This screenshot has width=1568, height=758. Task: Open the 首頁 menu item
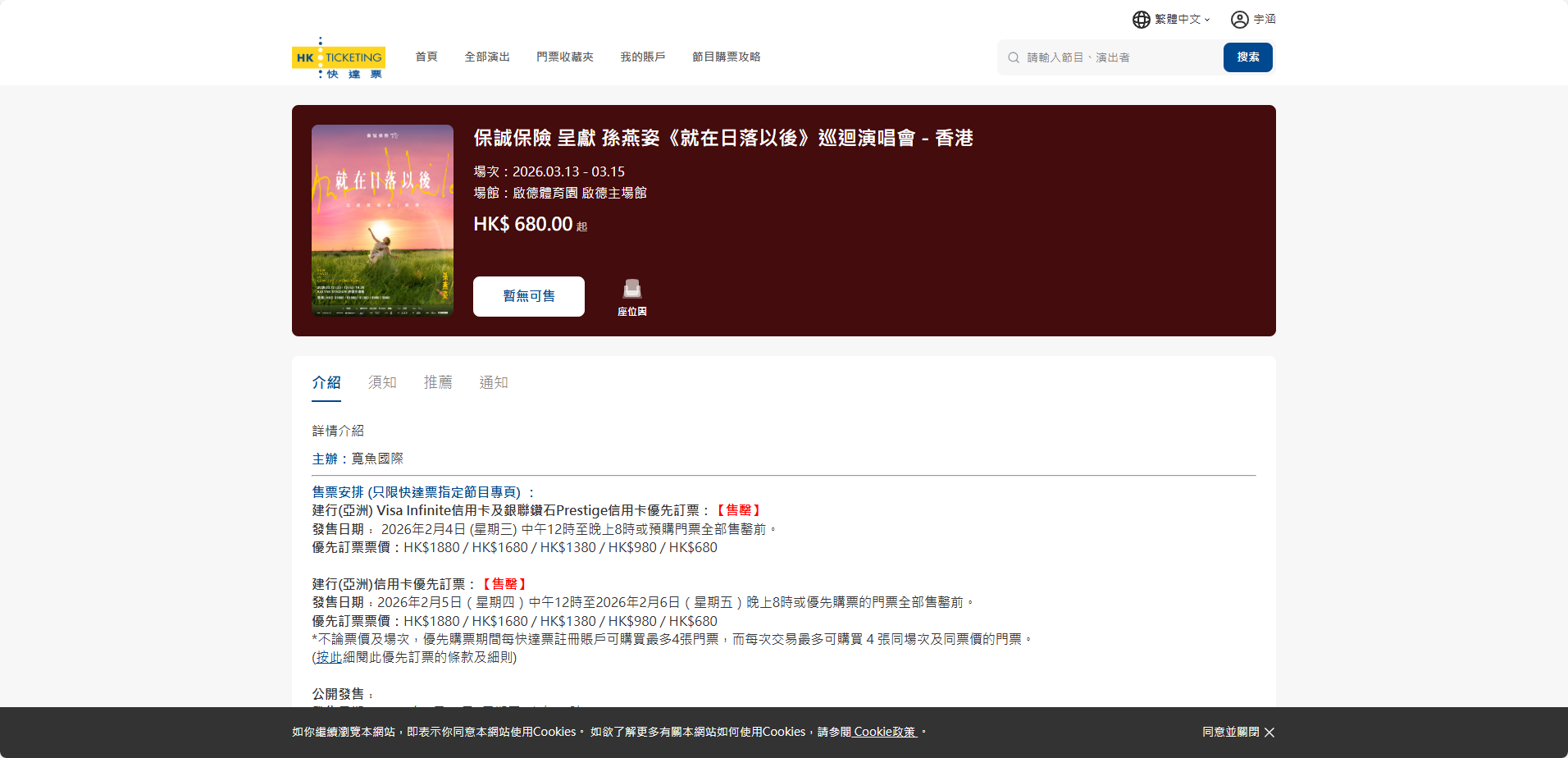[x=426, y=57]
